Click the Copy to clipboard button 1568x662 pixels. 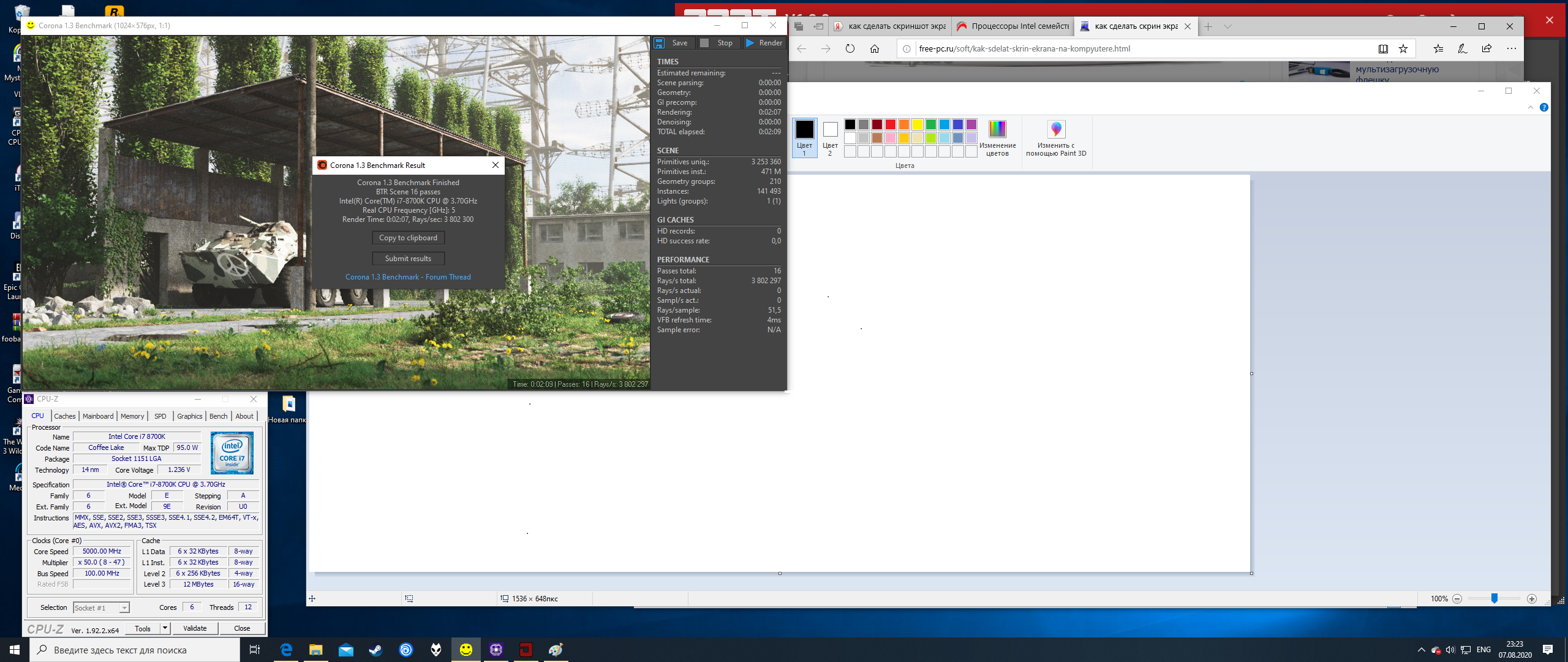(408, 238)
